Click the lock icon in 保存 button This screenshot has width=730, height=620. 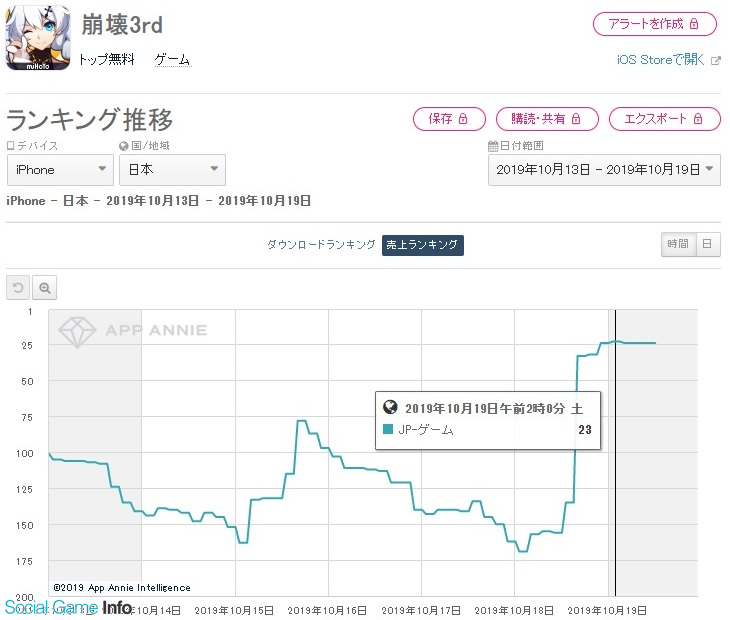coord(463,119)
